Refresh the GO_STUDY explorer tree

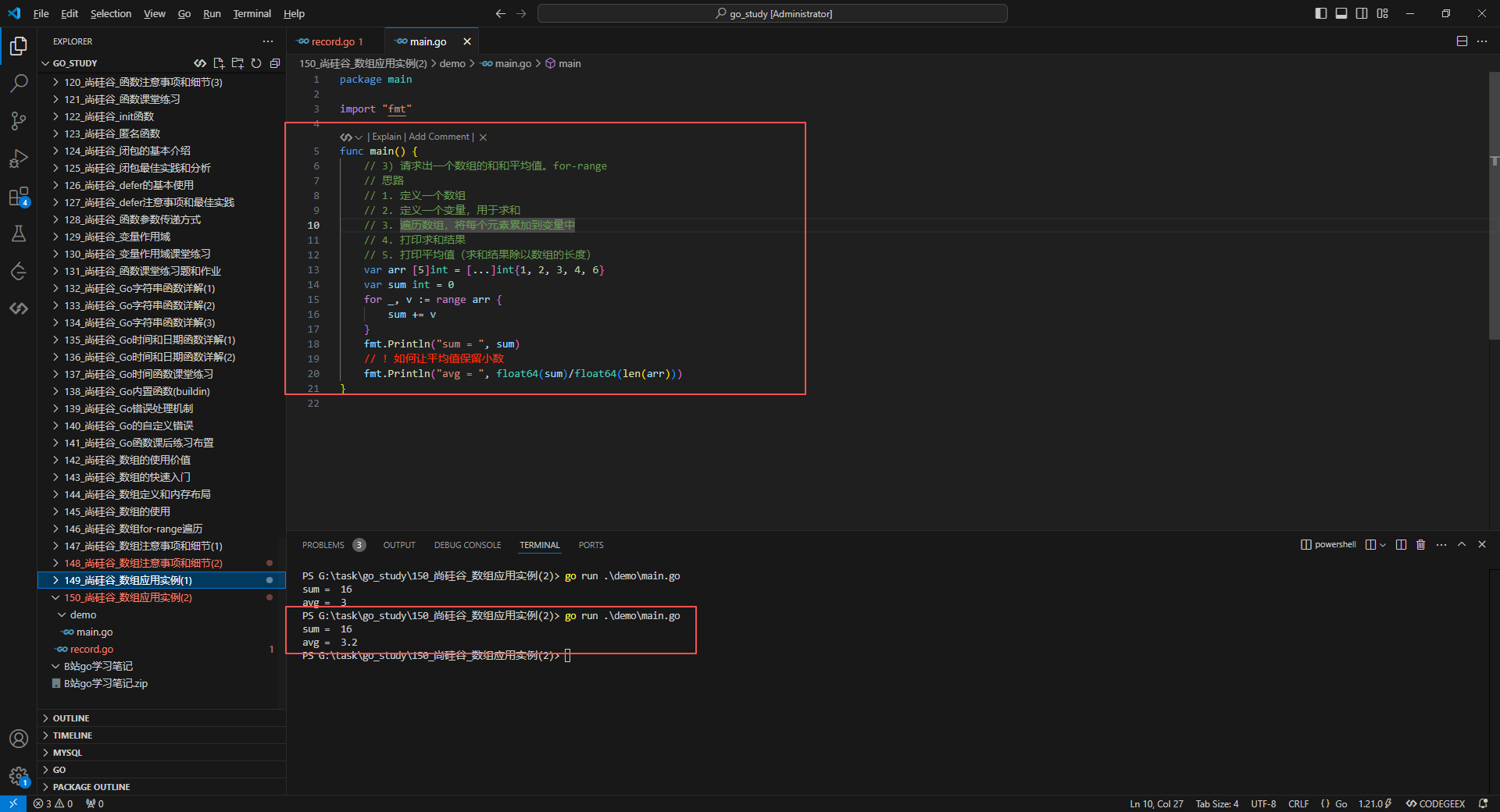256,63
